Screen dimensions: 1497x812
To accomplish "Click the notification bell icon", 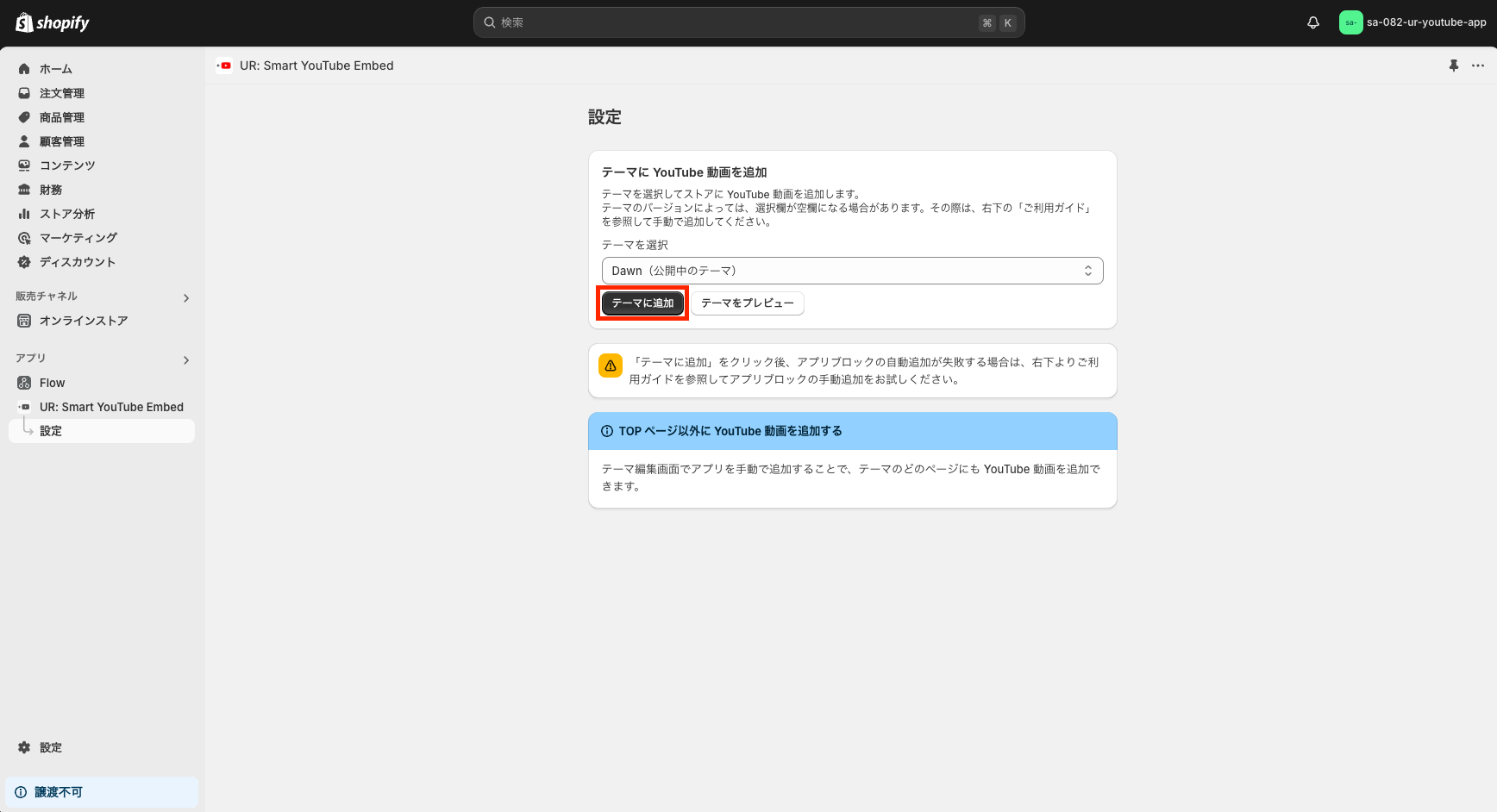I will click(1312, 22).
